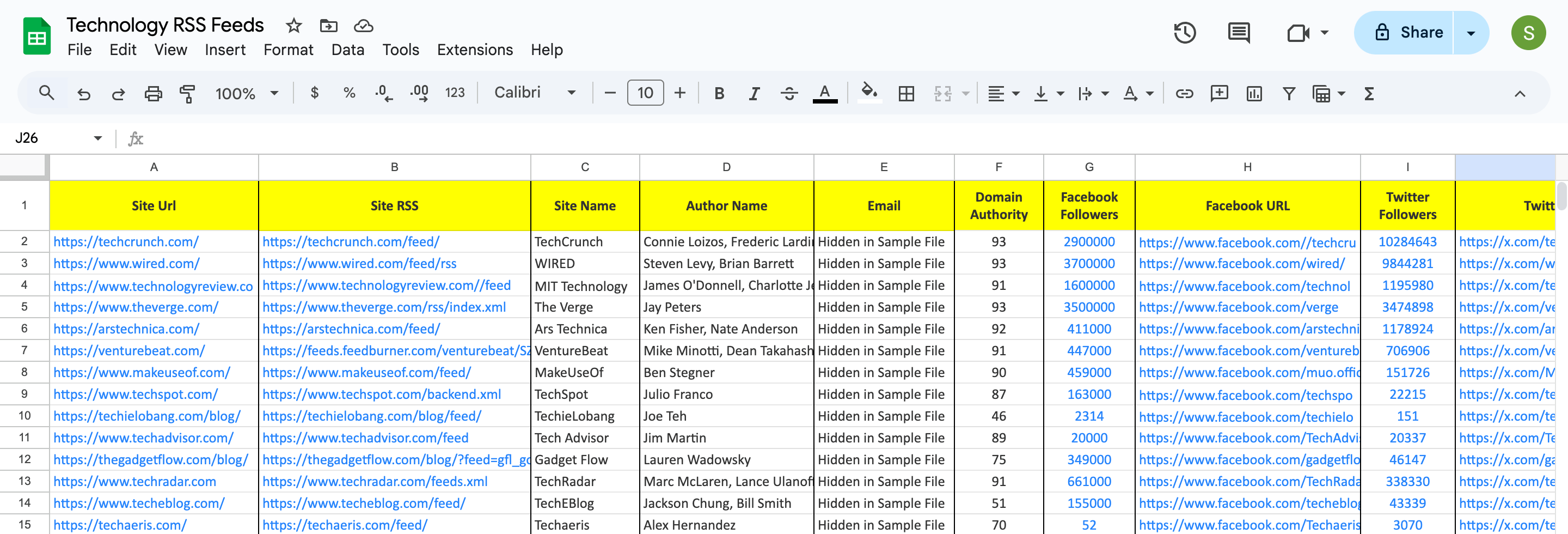
Task: Open the 123 number formats menu
Action: pyautogui.click(x=455, y=93)
